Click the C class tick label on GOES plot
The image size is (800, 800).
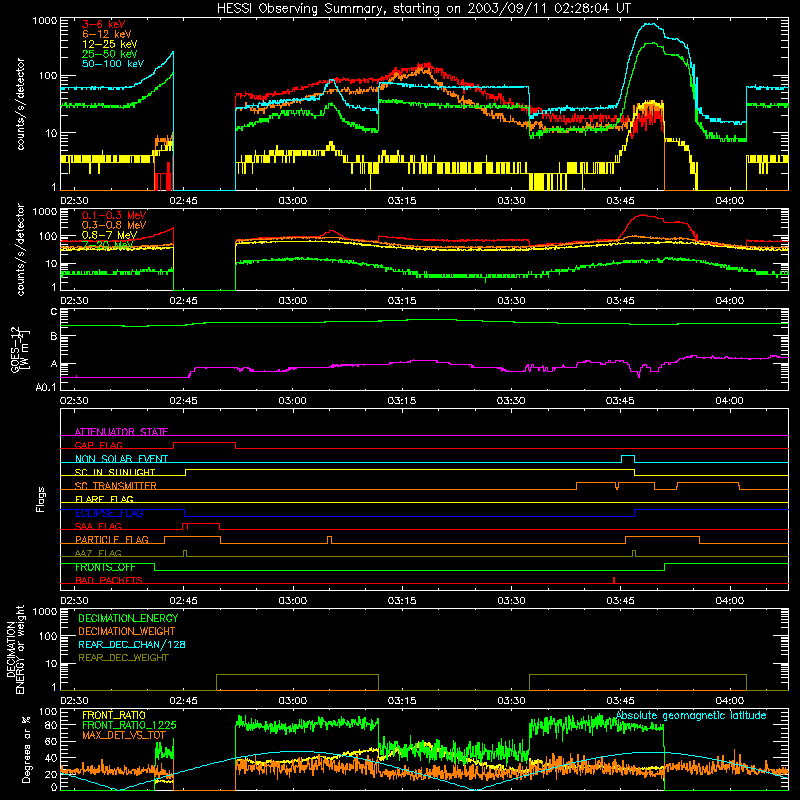pyautogui.click(x=54, y=312)
